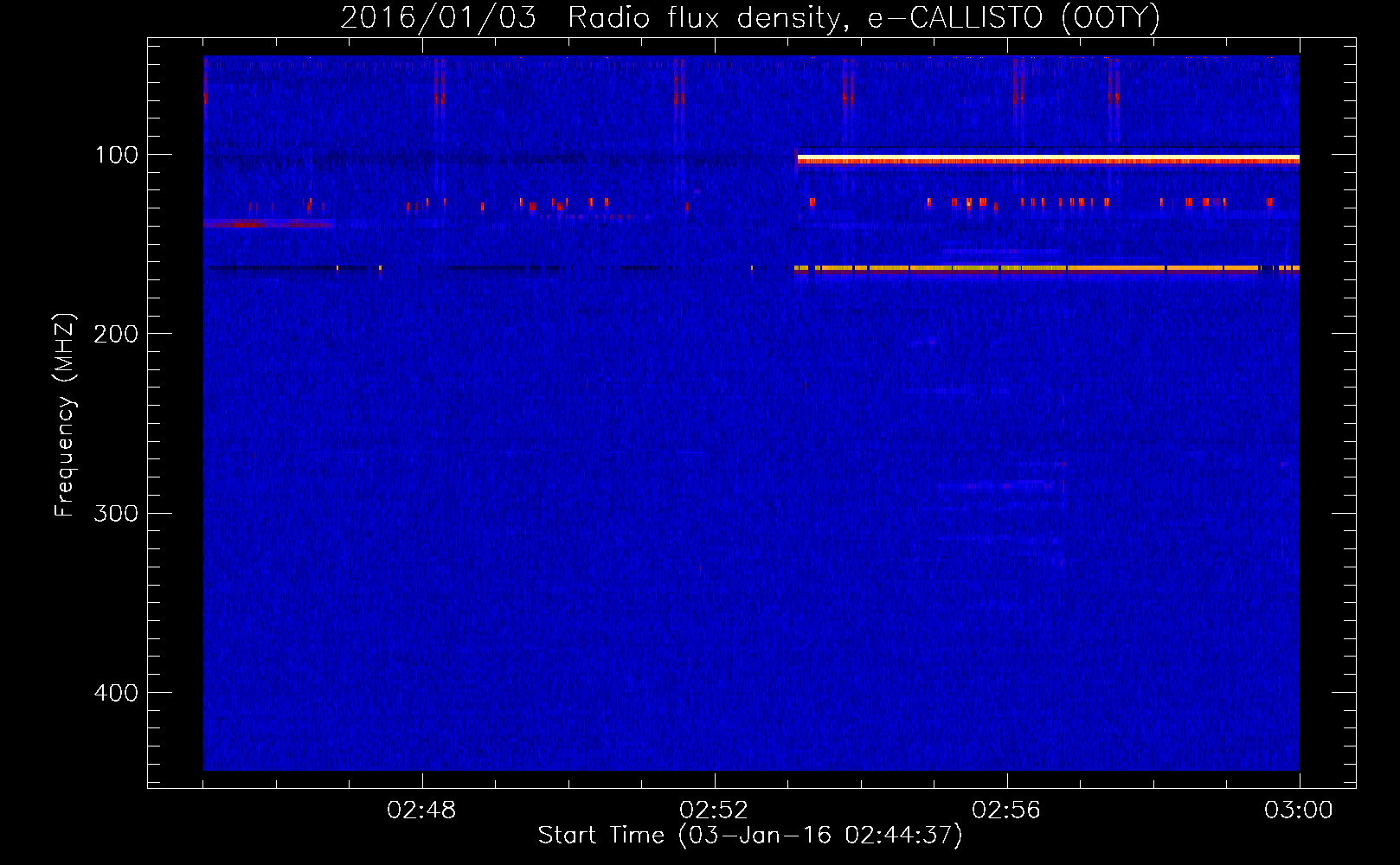1400x865 pixels.
Task: Click the 400 frequency tick label
Action: click(116, 693)
